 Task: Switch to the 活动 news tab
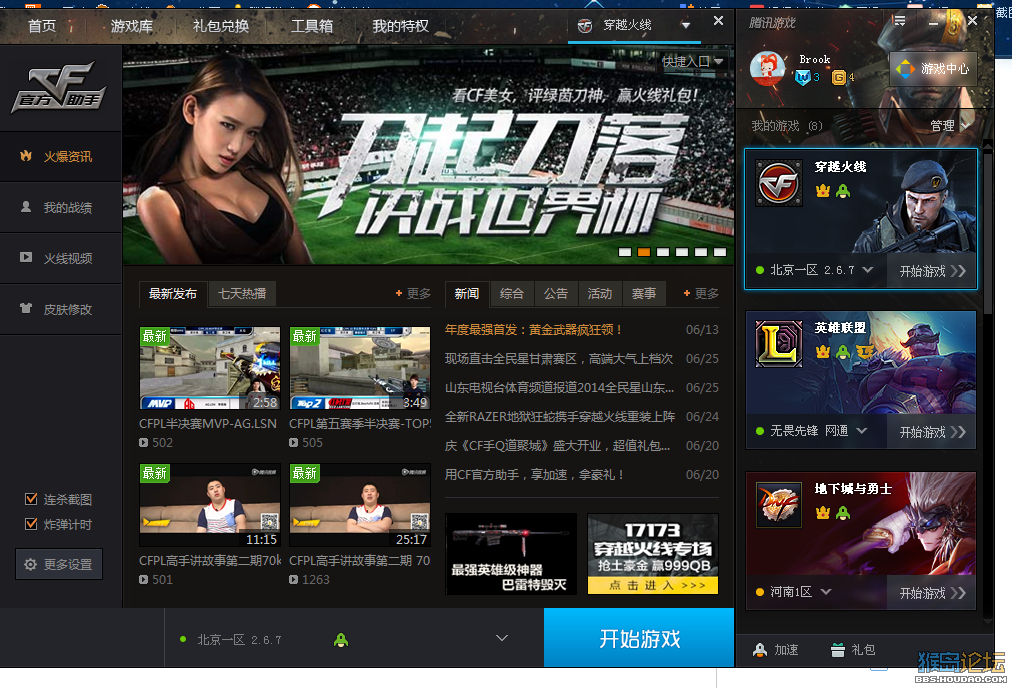point(600,294)
